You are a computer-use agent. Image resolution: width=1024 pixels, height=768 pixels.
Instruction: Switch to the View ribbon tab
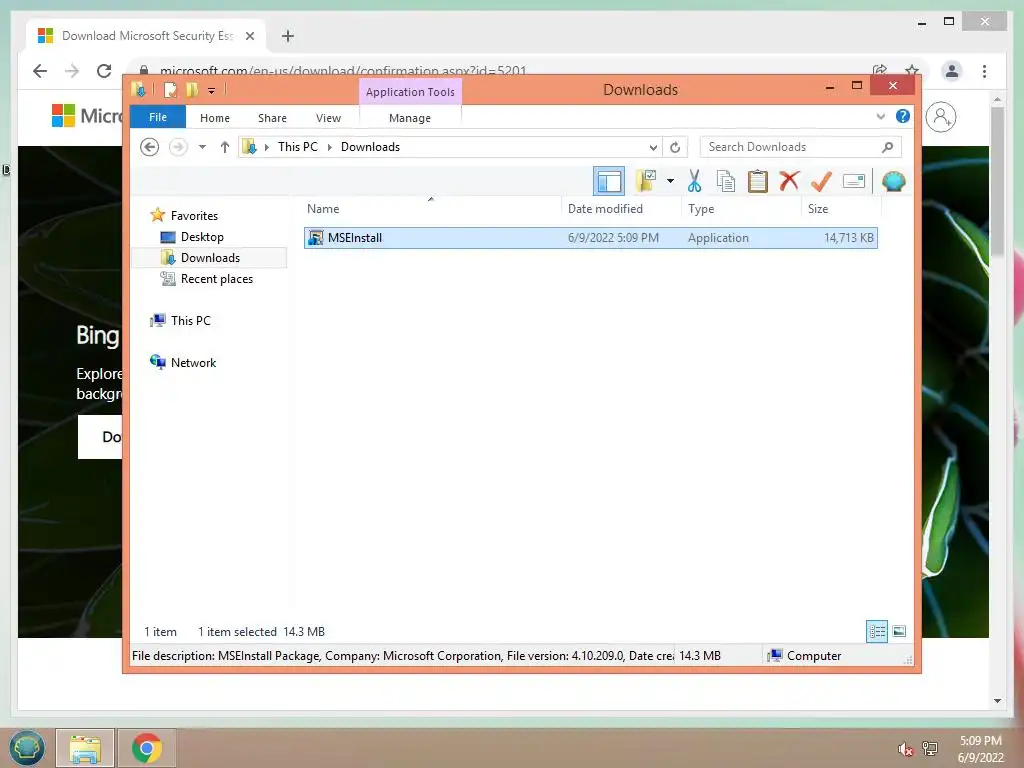[328, 118]
